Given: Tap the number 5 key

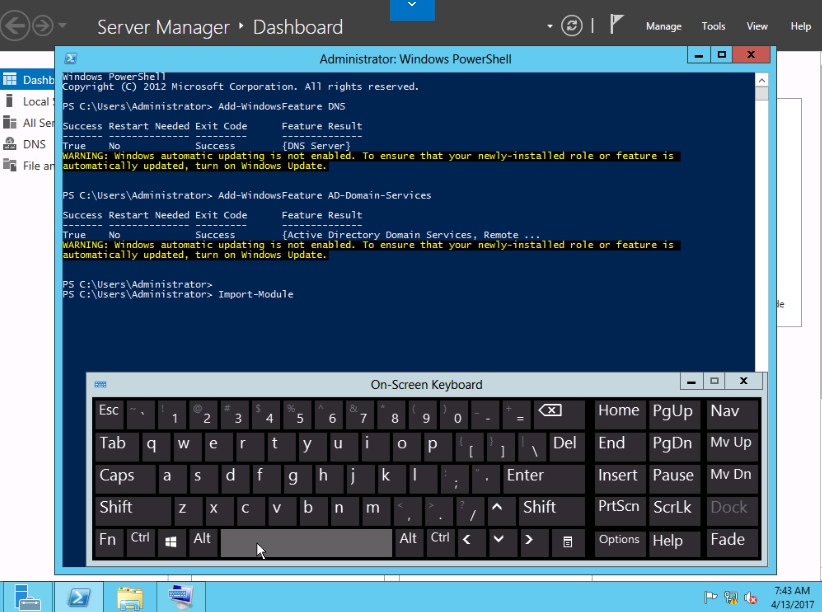Looking at the screenshot, I should [299, 413].
